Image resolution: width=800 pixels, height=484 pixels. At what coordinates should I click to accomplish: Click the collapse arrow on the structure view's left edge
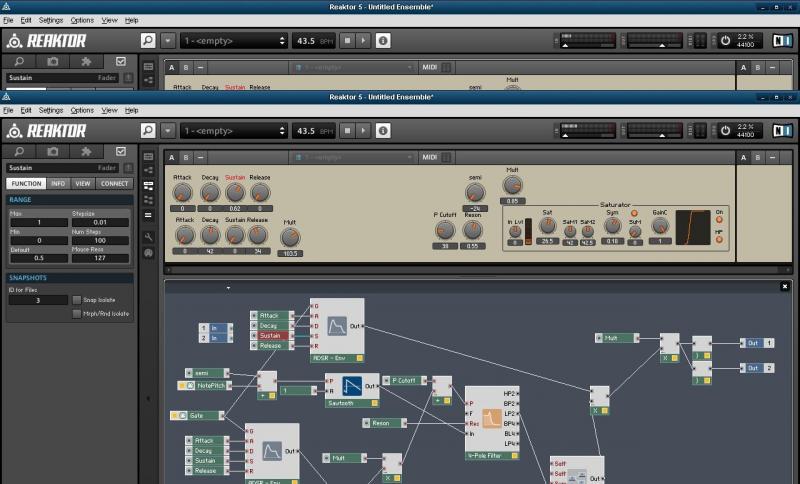click(148, 398)
